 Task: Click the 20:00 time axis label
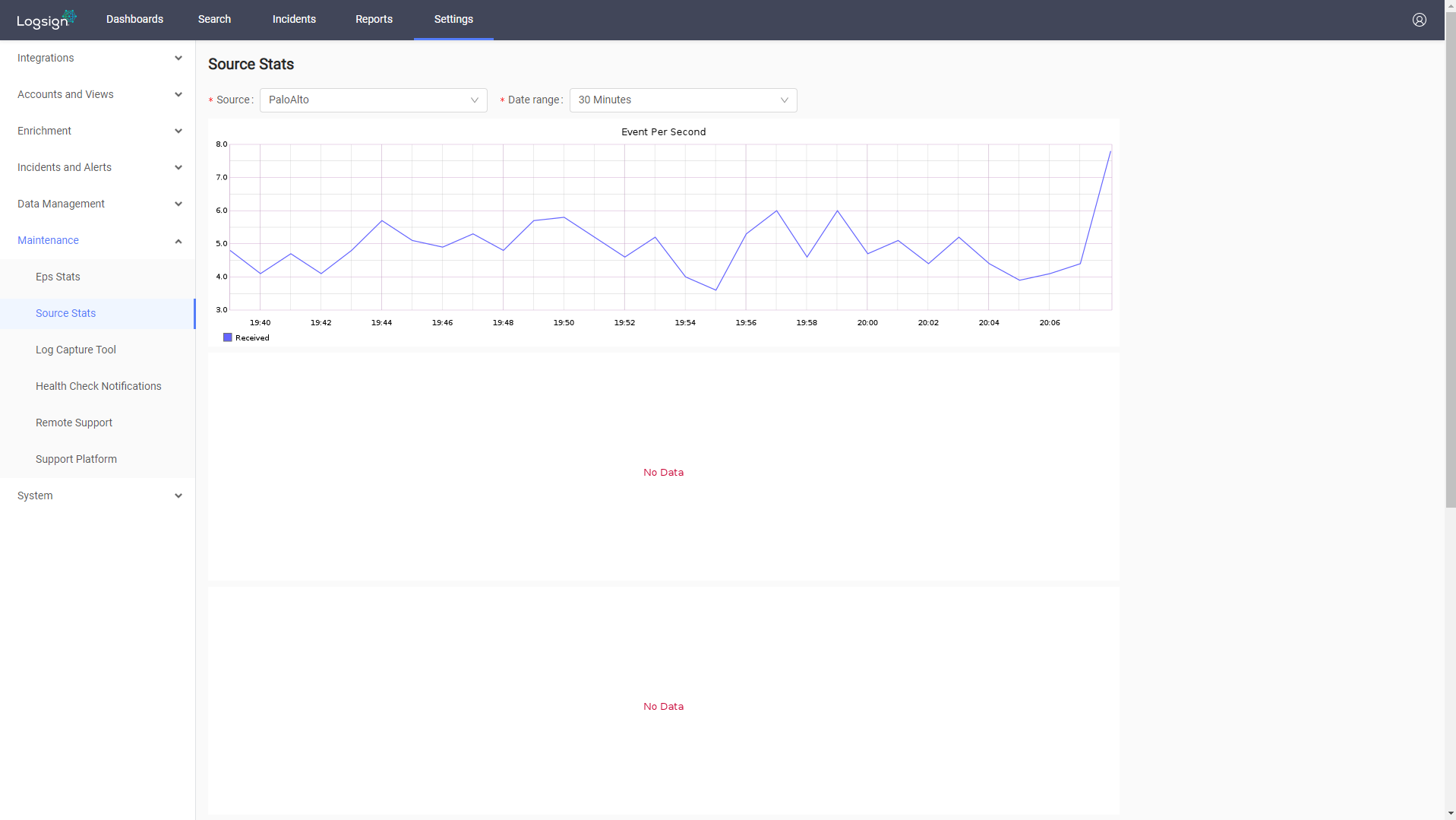[867, 323]
